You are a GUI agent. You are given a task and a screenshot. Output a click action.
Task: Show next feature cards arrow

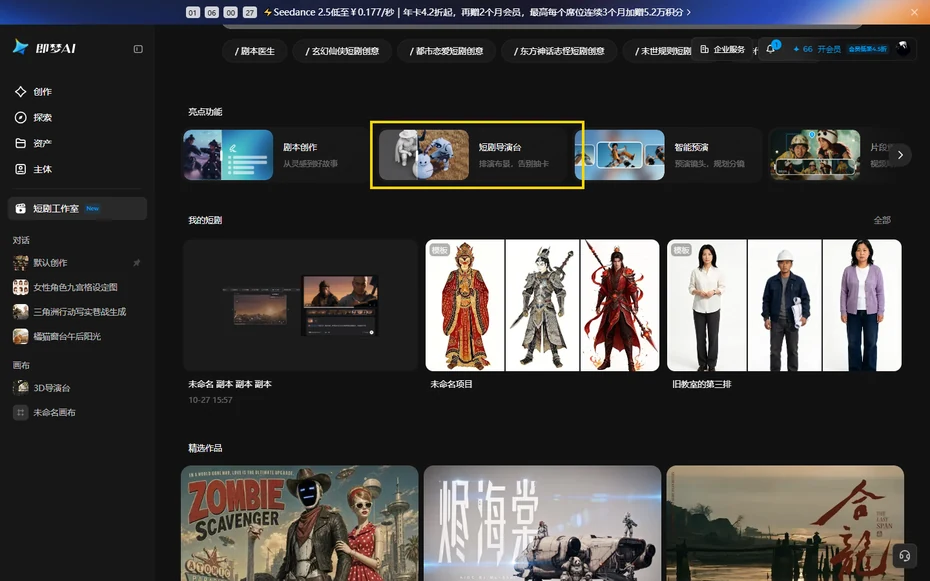(x=900, y=155)
